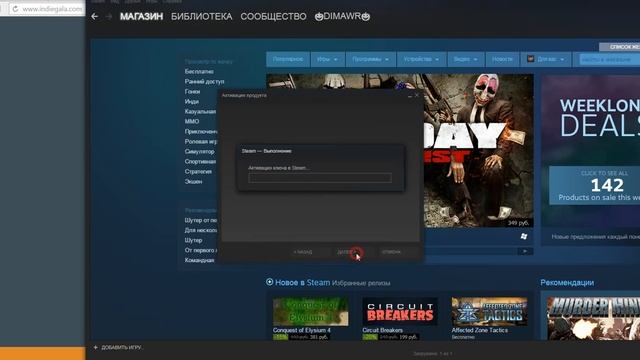This screenshot has height=360, width=640.
Task: Open the Payday featured banner
Action: click(x=478, y=150)
